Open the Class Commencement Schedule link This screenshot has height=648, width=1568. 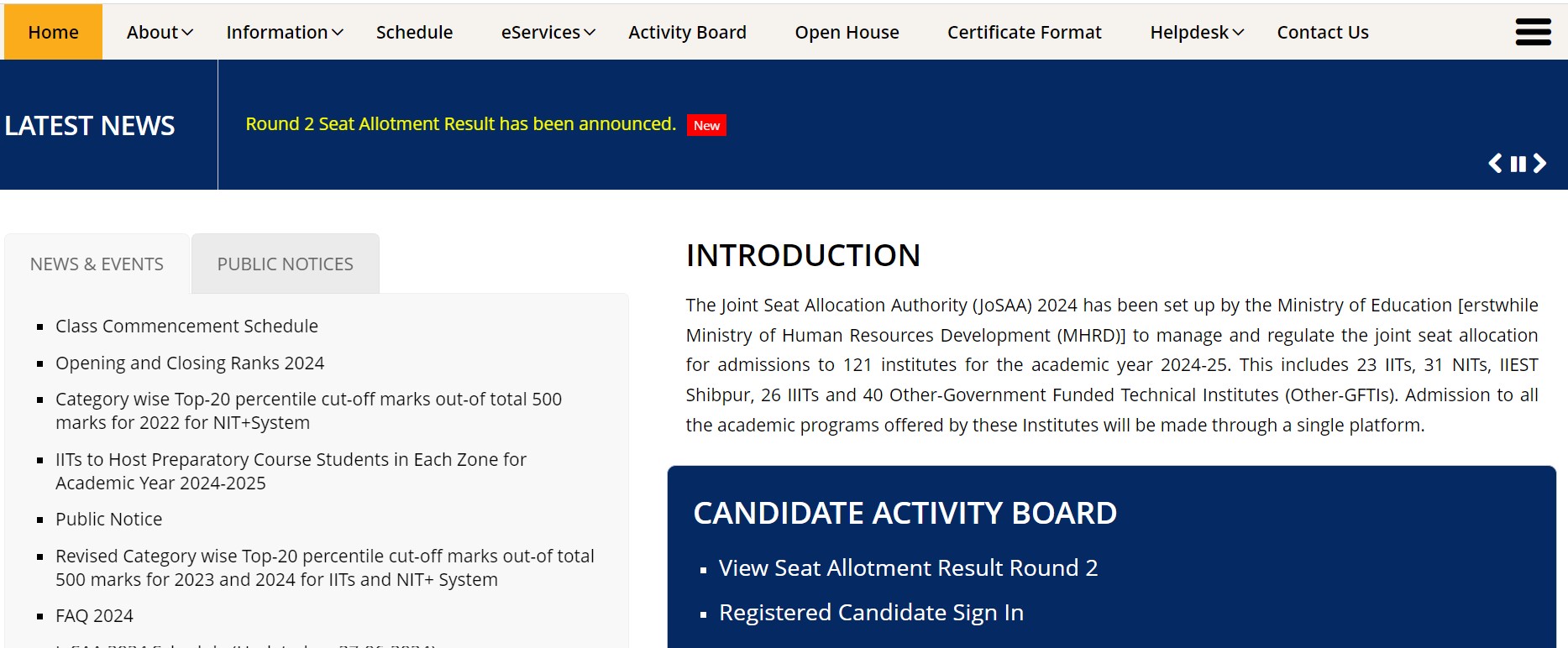point(186,326)
